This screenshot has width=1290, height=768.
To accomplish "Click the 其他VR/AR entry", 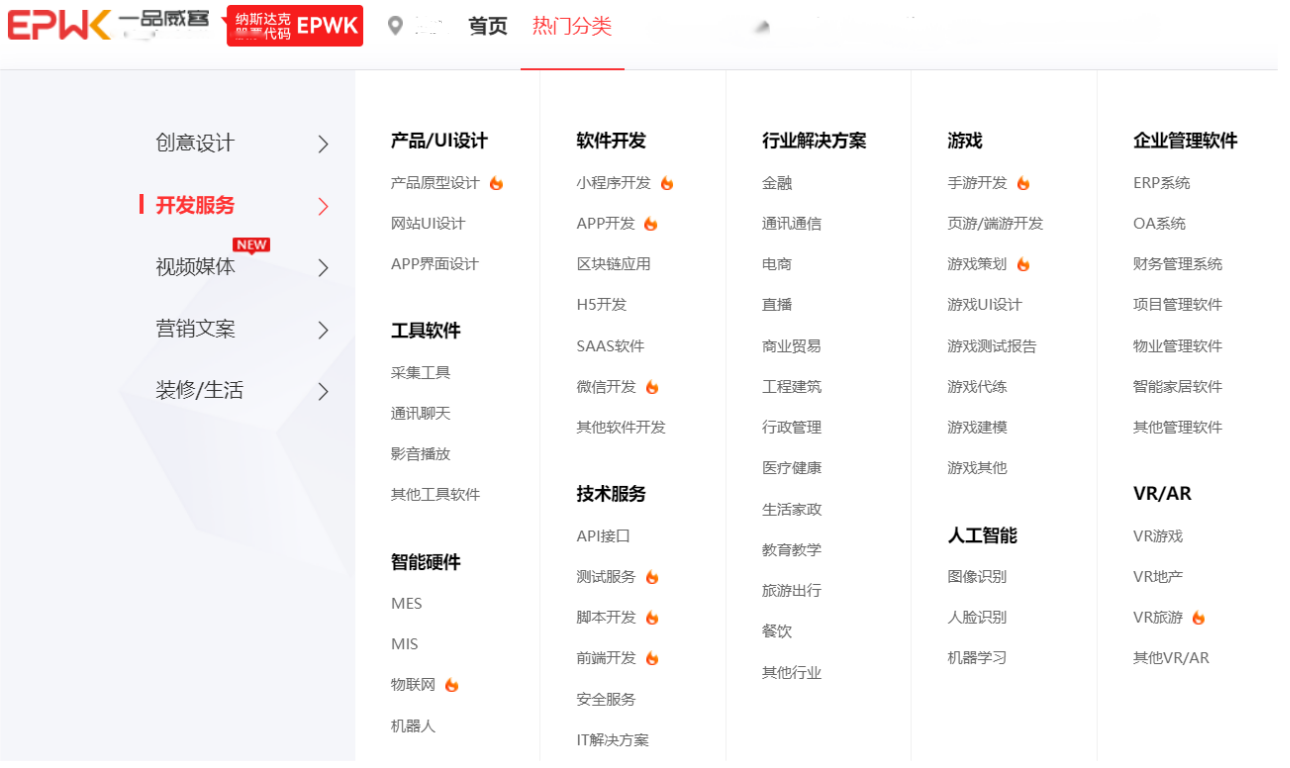I will pyautogui.click(x=1172, y=658).
